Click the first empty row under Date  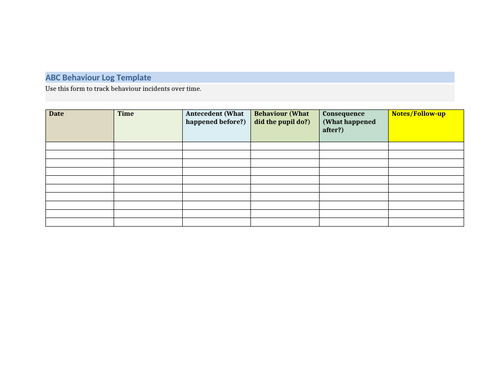point(80,146)
